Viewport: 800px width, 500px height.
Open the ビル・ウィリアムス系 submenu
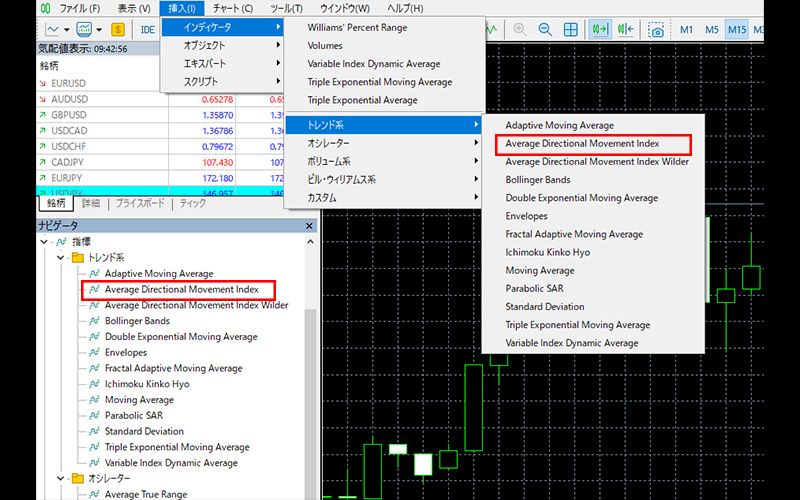[383, 180]
